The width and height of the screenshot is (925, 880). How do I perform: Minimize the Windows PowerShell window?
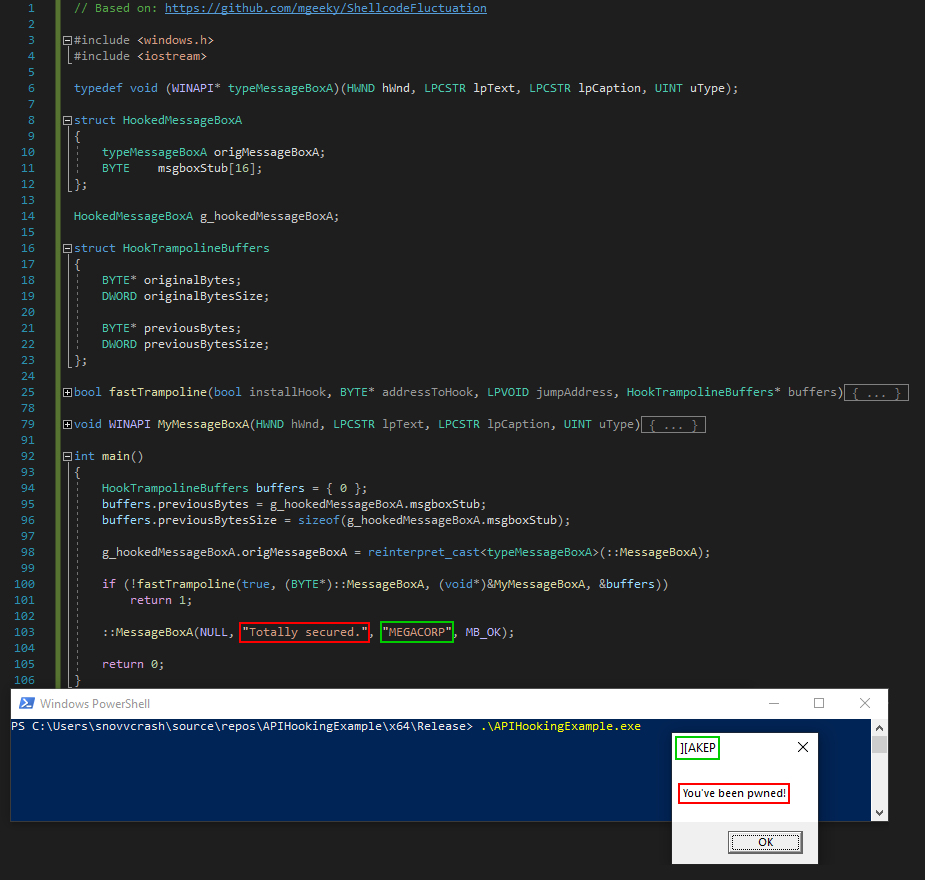(773, 704)
